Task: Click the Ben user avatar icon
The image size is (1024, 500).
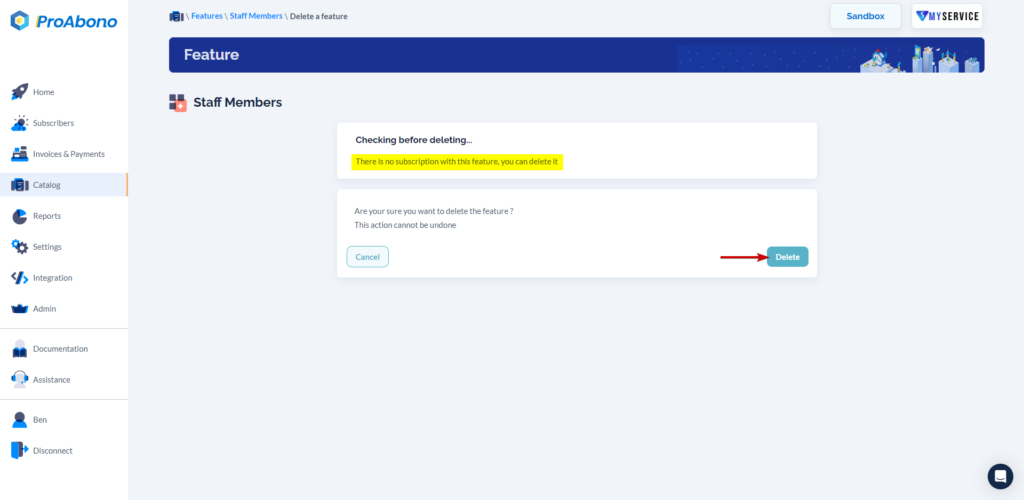Action: [x=20, y=420]
